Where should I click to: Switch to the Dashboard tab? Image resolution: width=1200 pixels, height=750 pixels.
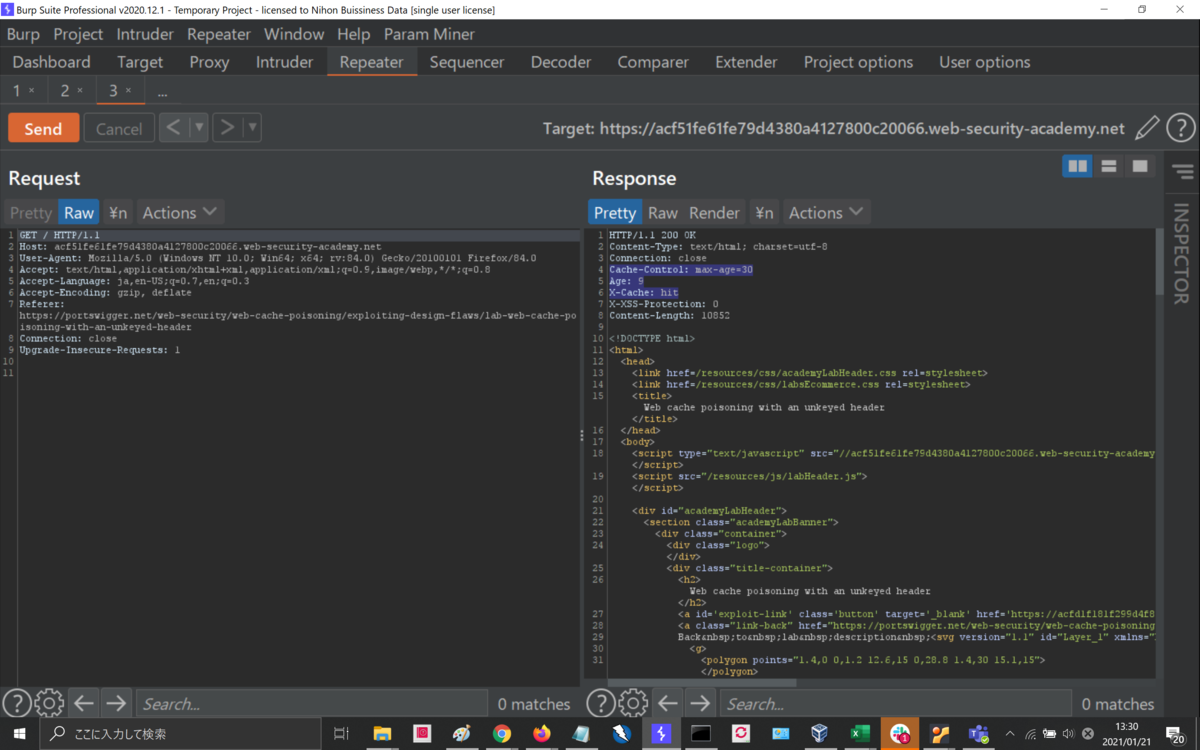coord(51,62)
